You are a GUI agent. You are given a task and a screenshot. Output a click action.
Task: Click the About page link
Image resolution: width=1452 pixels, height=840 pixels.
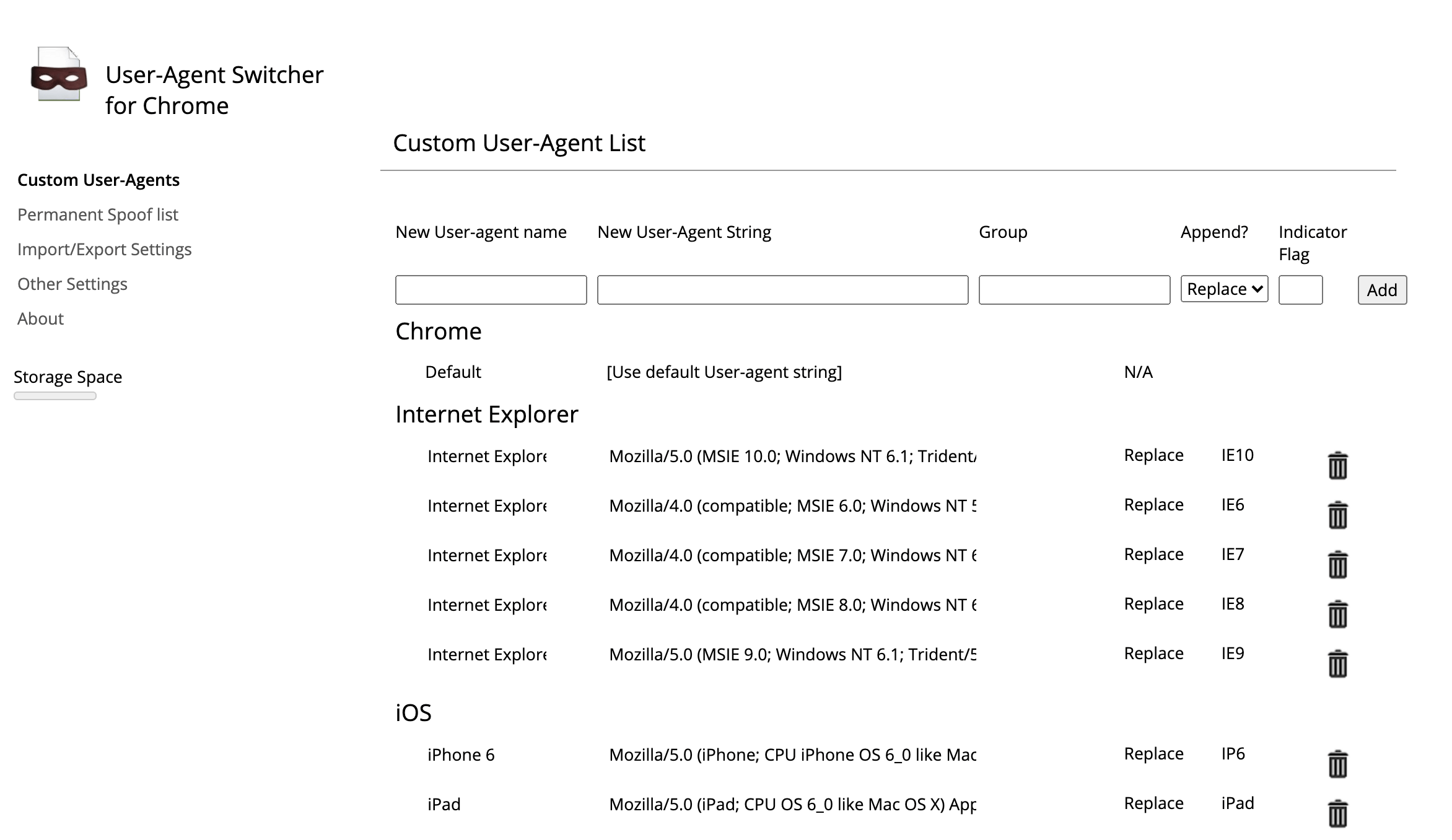(40, 318)
